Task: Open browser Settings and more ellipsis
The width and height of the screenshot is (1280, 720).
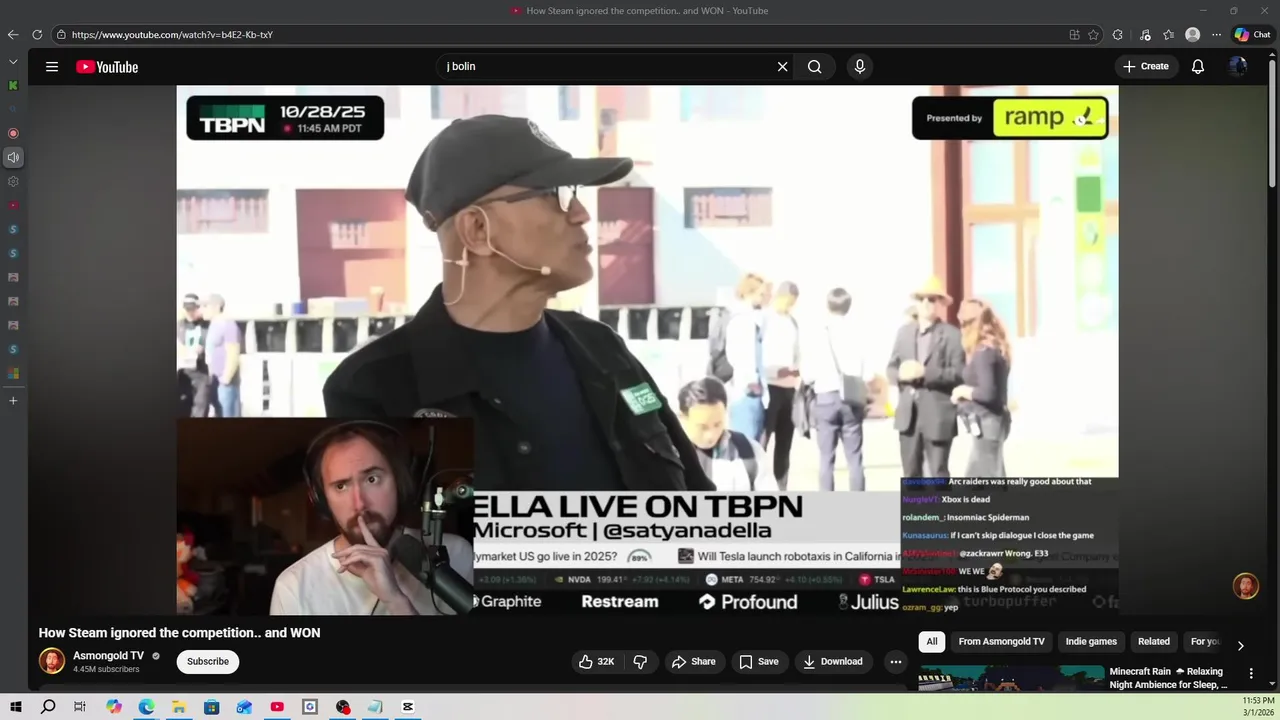Action: click(1217, 35)
